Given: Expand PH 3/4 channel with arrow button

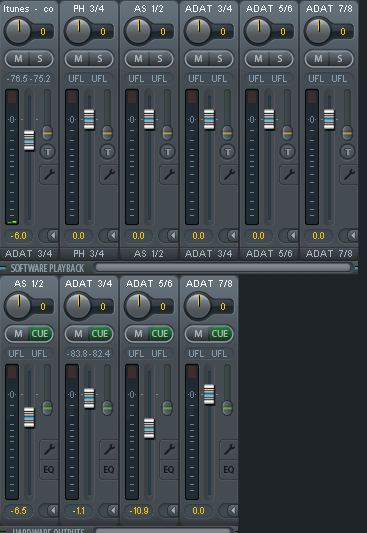Looking at the screenshot, I should click(x=109, y=235).
